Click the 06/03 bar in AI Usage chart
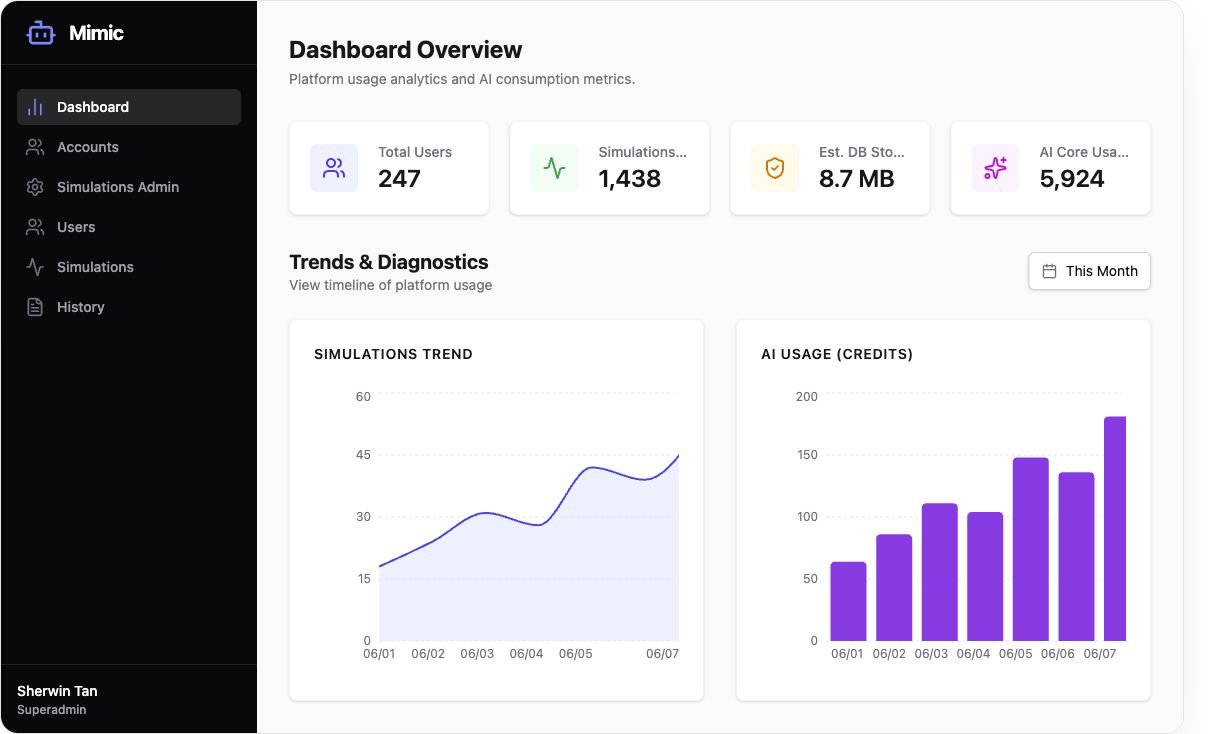1232x734 pixels. click(940, 572)
